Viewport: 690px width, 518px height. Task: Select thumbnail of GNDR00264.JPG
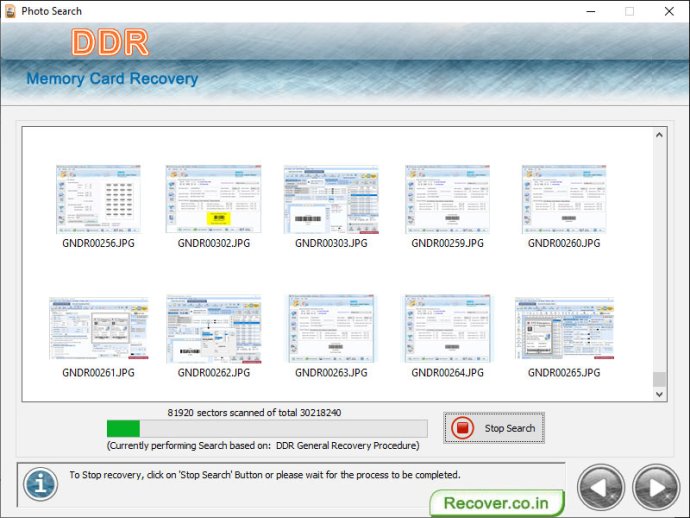[447, 329]
